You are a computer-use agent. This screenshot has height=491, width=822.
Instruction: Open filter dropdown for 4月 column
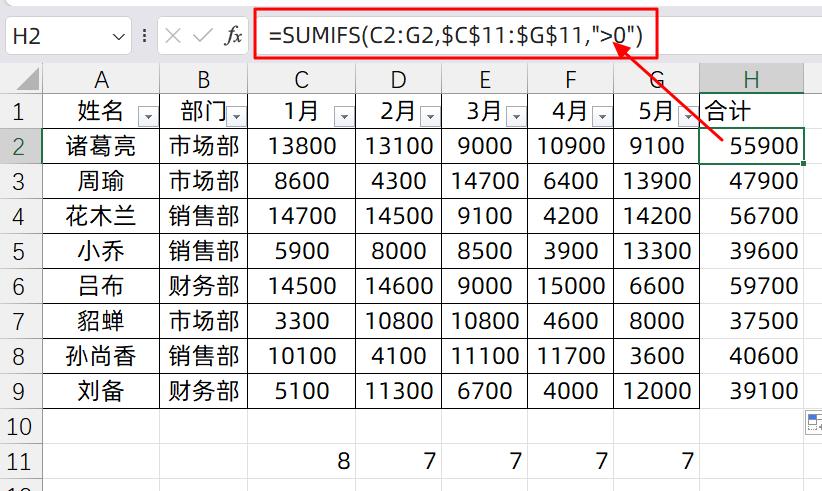602,116
